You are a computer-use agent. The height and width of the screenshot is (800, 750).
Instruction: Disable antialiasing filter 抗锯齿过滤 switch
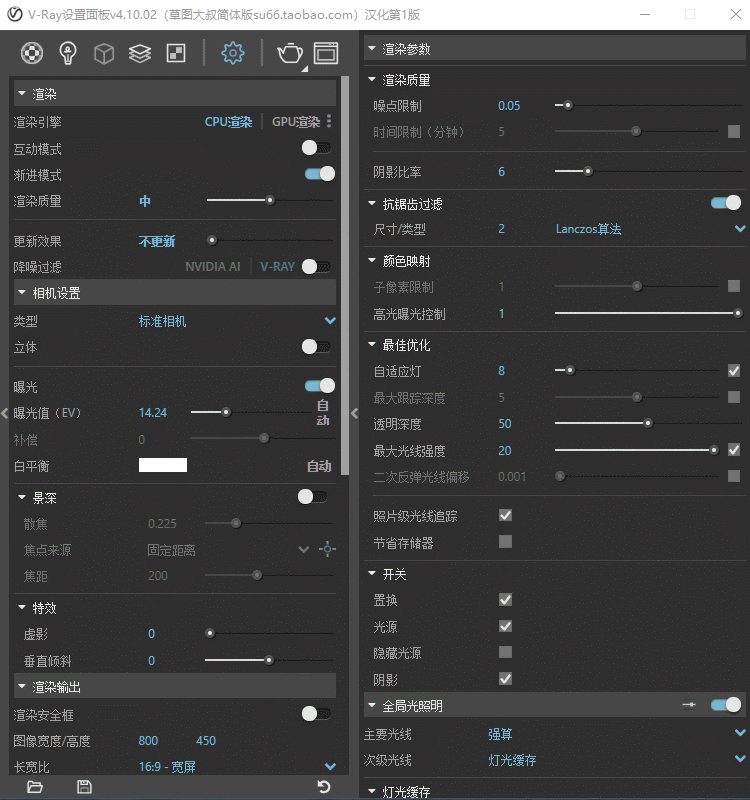(x=726, y=203)
